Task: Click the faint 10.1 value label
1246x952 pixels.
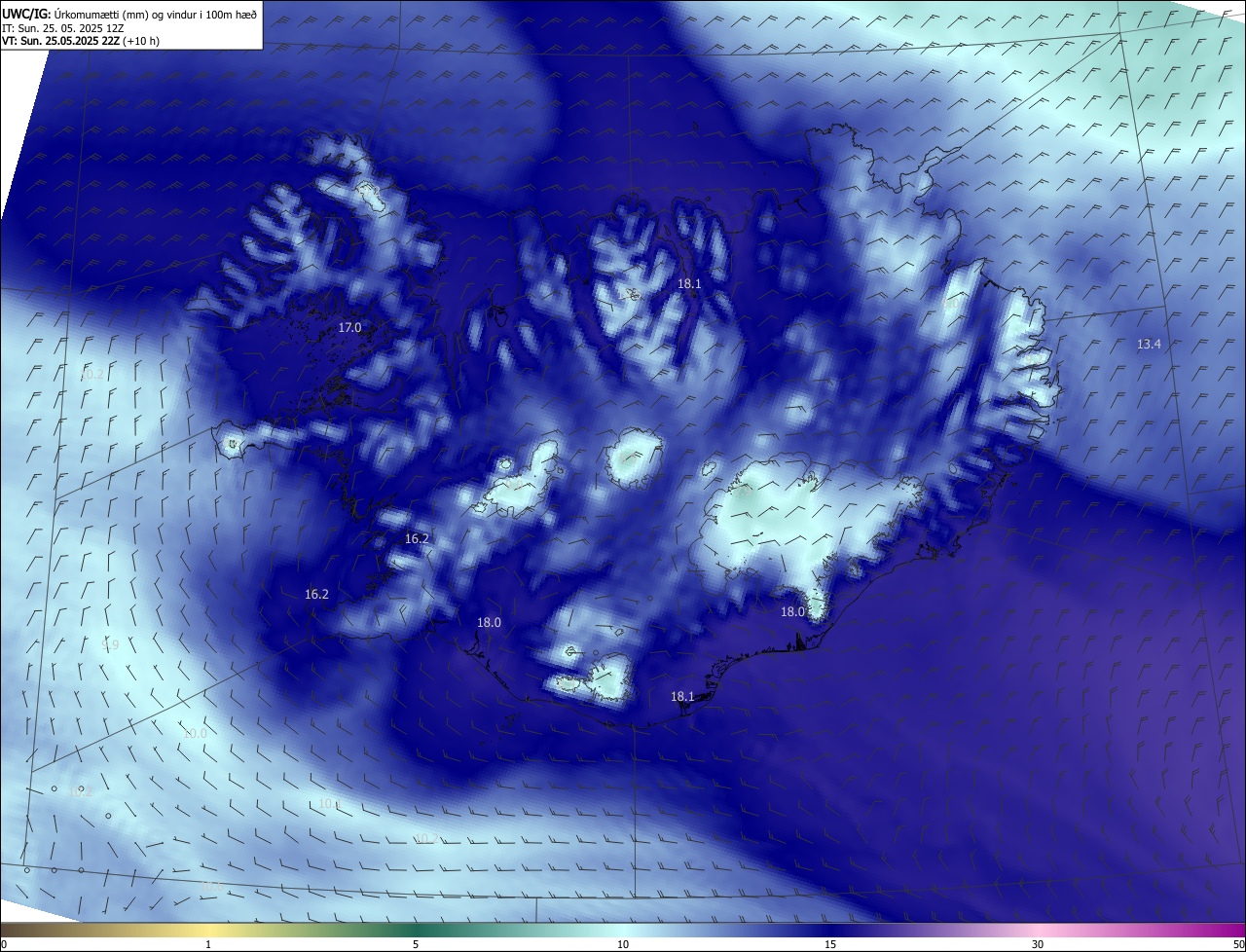Action: tap(330, 804)
